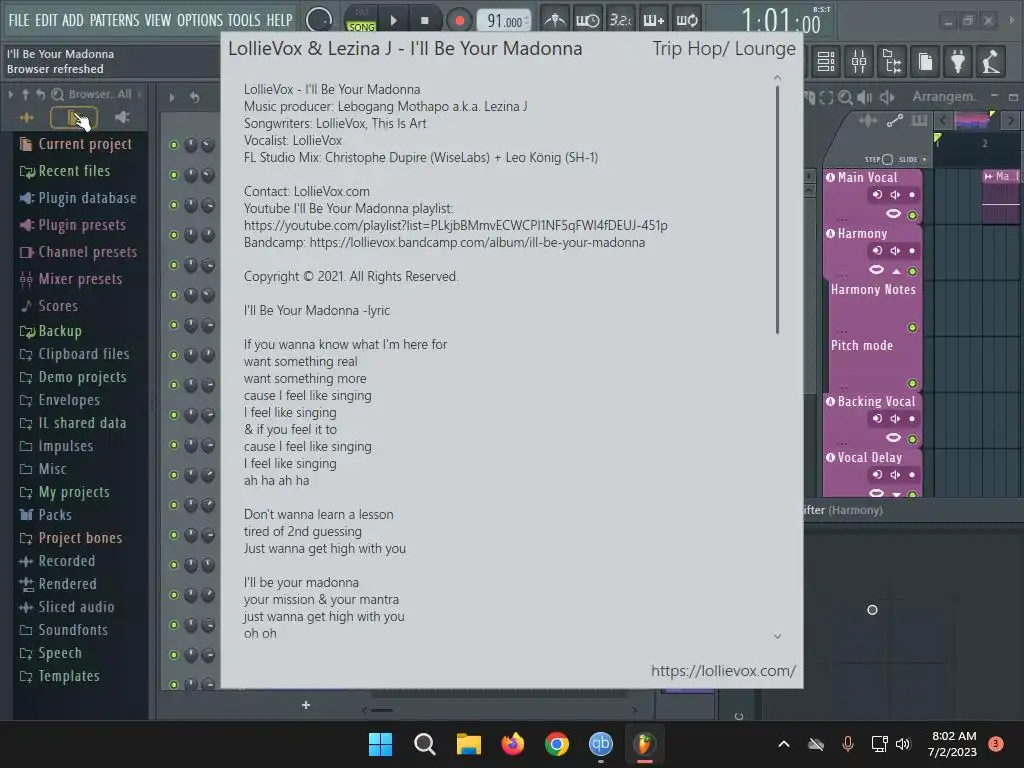Stop playback in the transport bar
Viewport: 1024px width, 768px height.
click(424, 20)
